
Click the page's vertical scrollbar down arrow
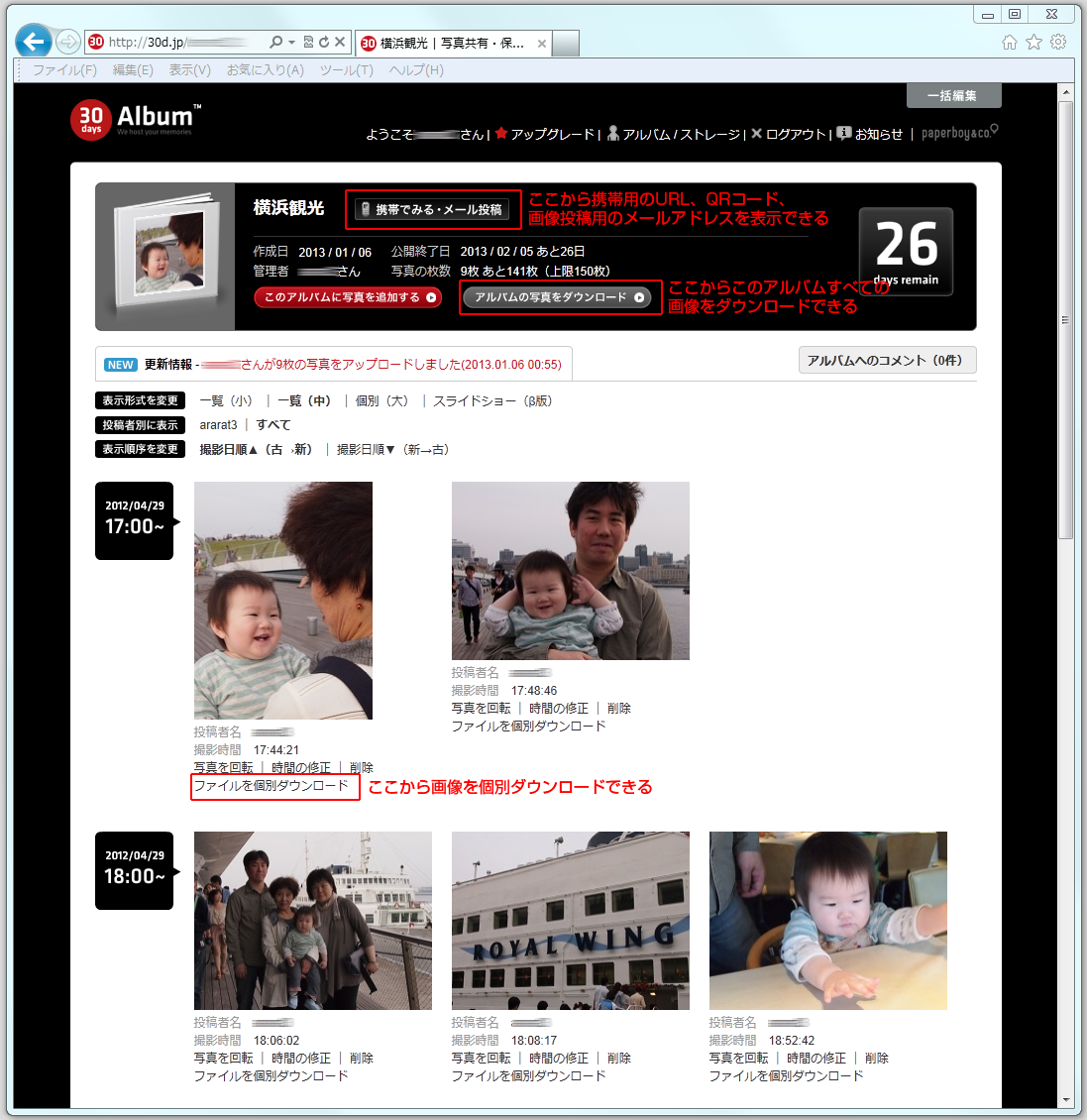(1066, 1099)
